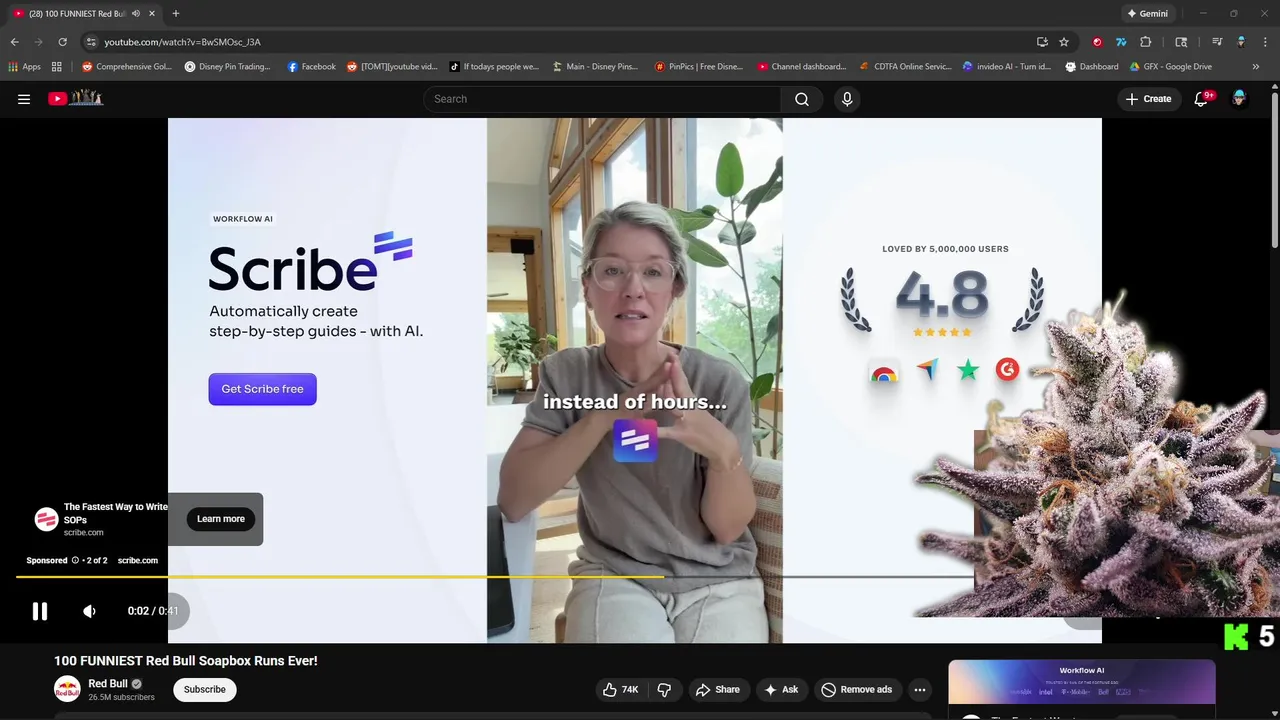Click the sponsored info icon next to Sponsored
Viewport: 1280px width, 720px height.
75,561
